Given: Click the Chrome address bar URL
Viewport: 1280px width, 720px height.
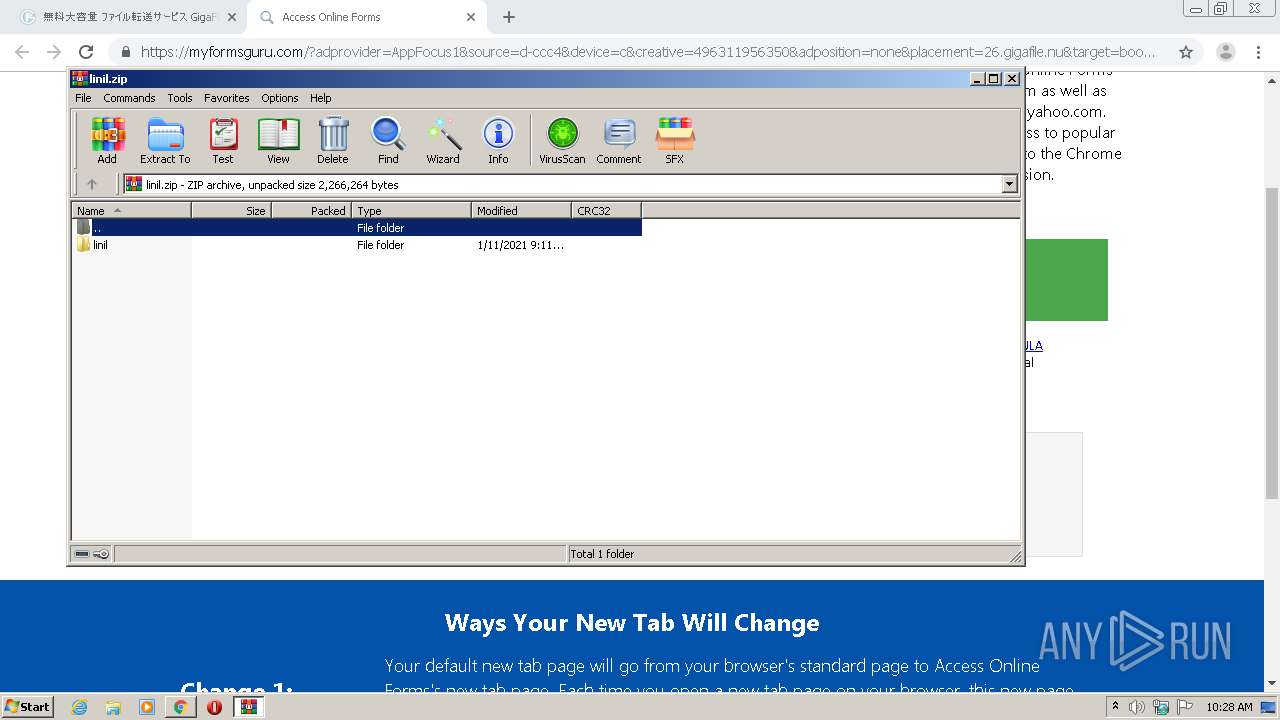Looking at the screenshot, I should click(x=648, y=52).
